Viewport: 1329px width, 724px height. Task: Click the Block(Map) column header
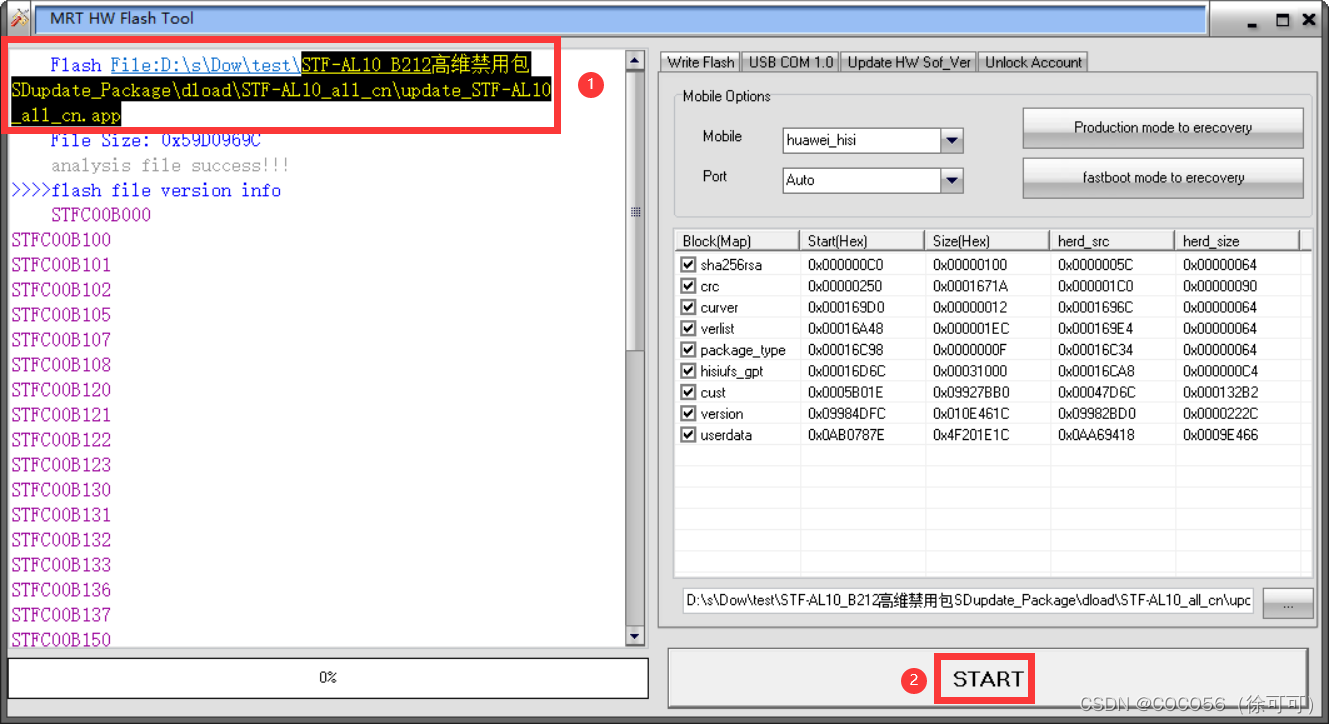coord(737,241)
